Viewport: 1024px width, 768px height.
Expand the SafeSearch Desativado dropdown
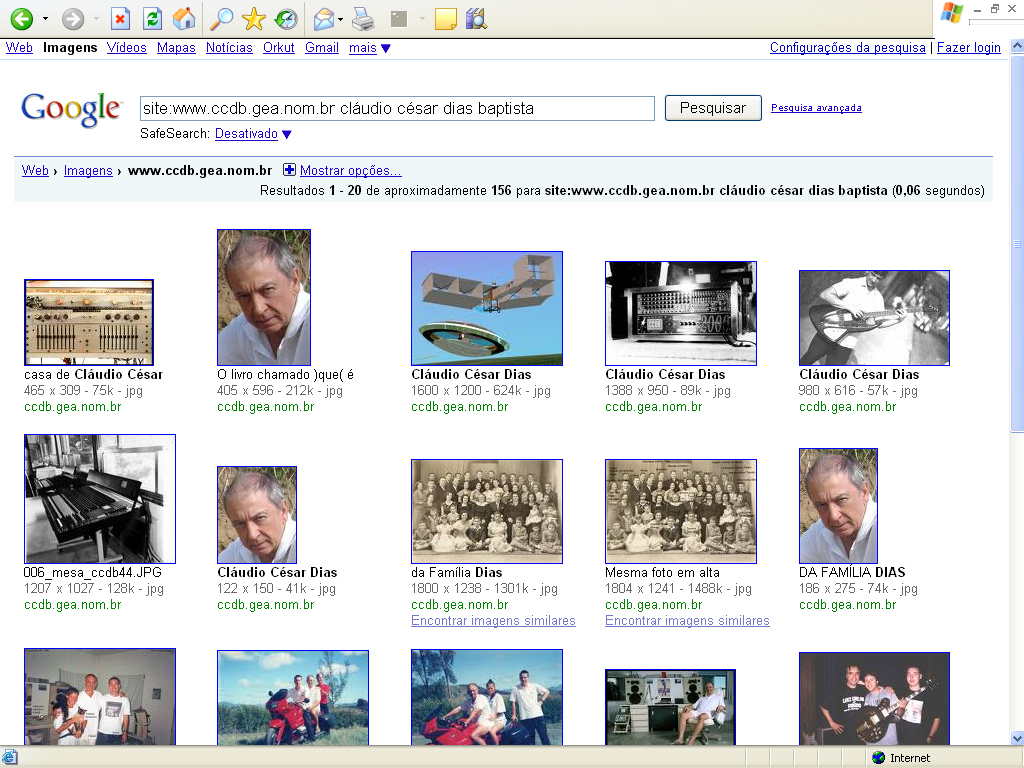click(286, 134)
